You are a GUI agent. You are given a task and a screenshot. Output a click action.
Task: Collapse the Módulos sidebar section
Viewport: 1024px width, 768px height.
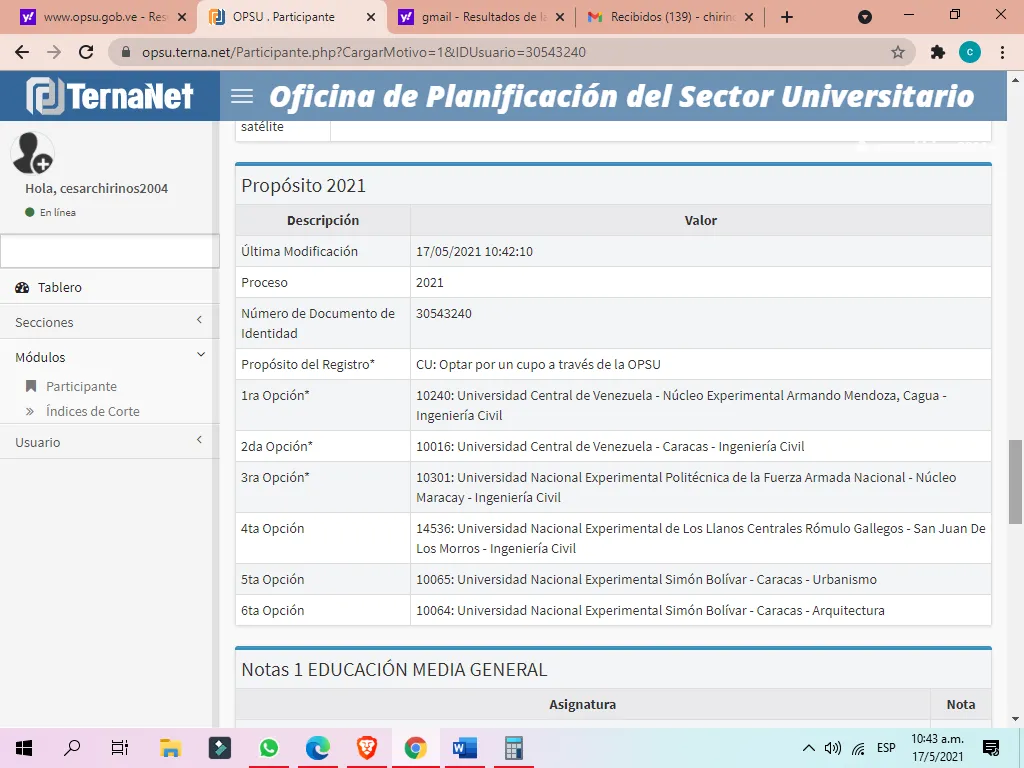click(x=110, y=357)
